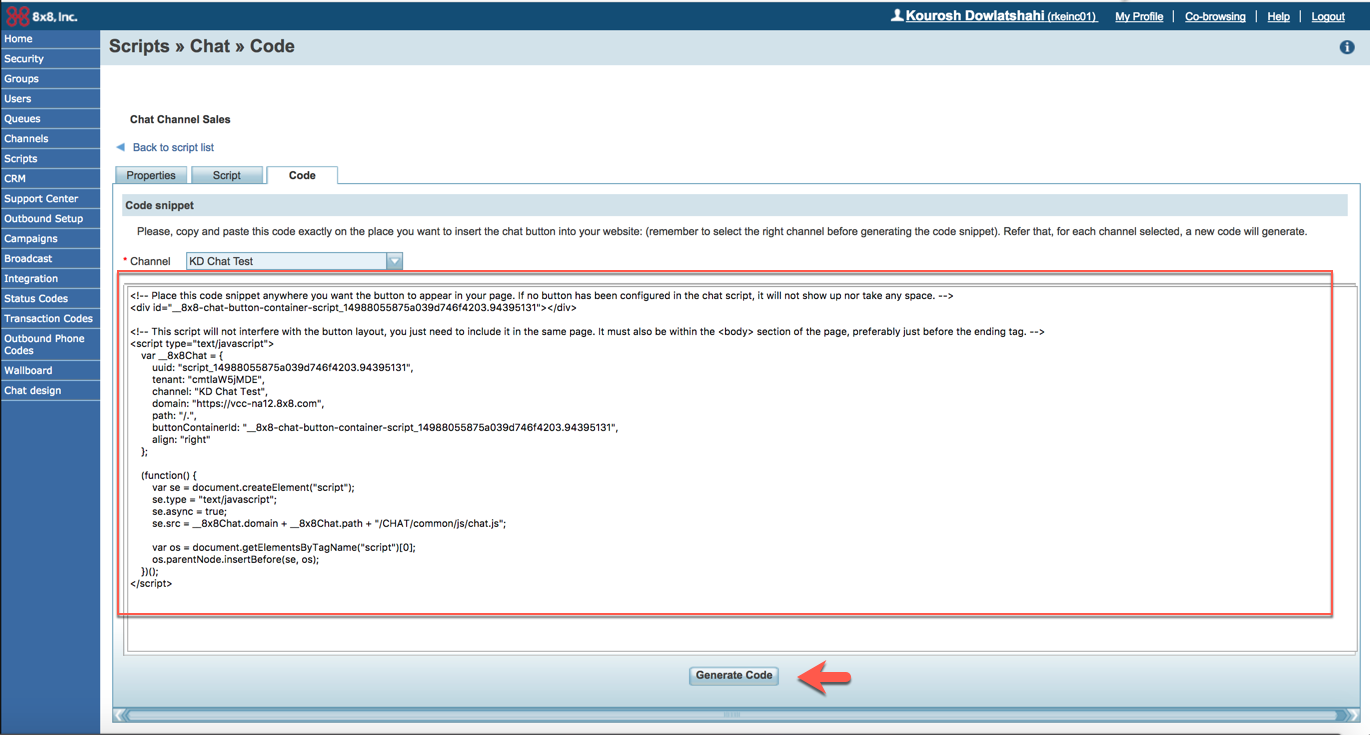Open Users in the sidebar
Screen dimensions: 1370x735
pos(50,99)
